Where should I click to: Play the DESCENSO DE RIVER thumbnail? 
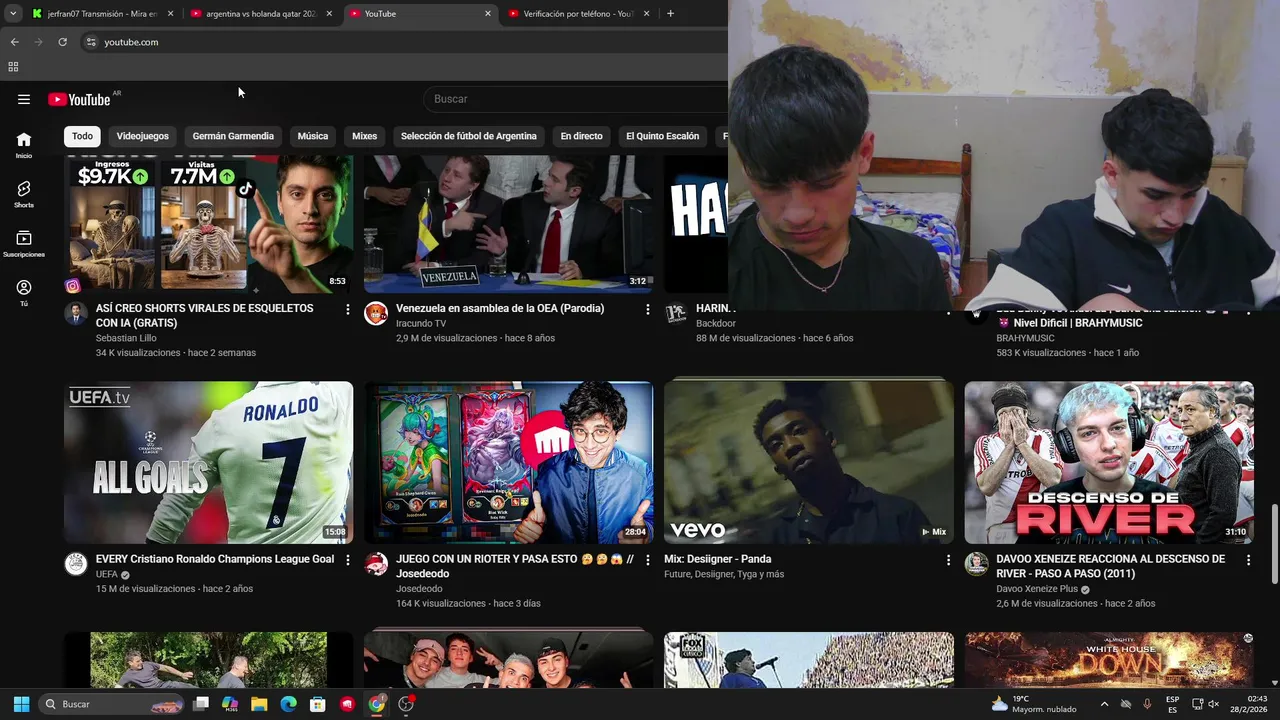coord(1109,462)
